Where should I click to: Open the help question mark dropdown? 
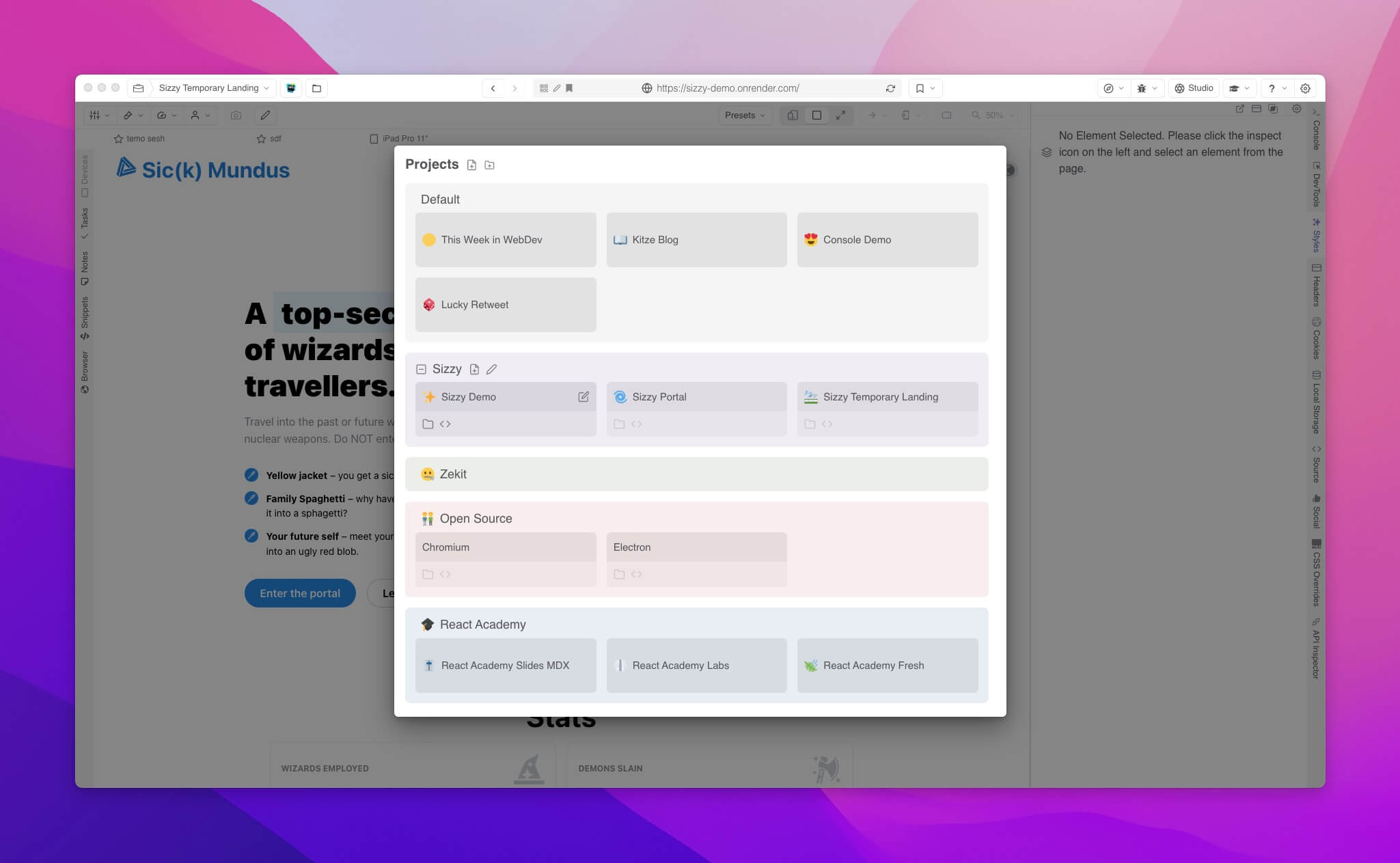pos(1276,88)
